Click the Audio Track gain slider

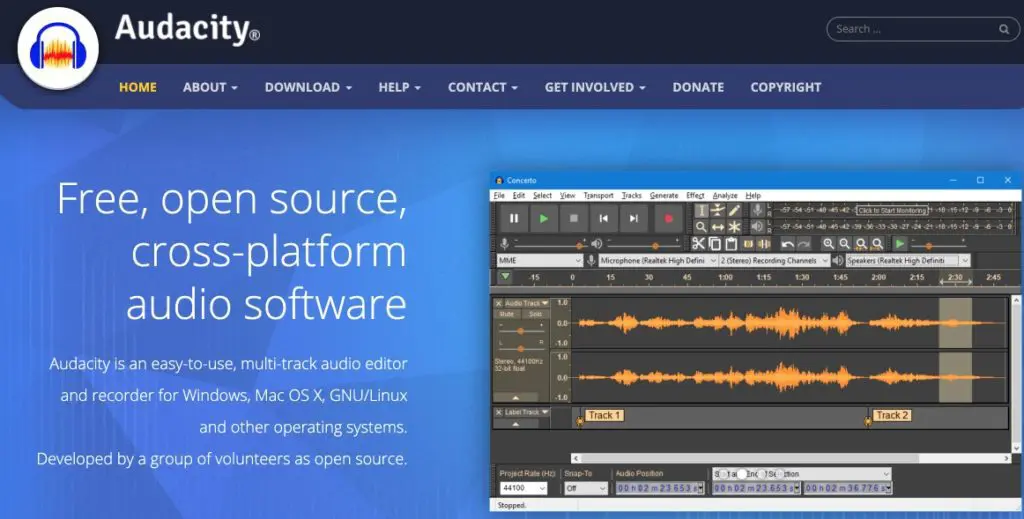pyautogui.click(x=520, y=330)
